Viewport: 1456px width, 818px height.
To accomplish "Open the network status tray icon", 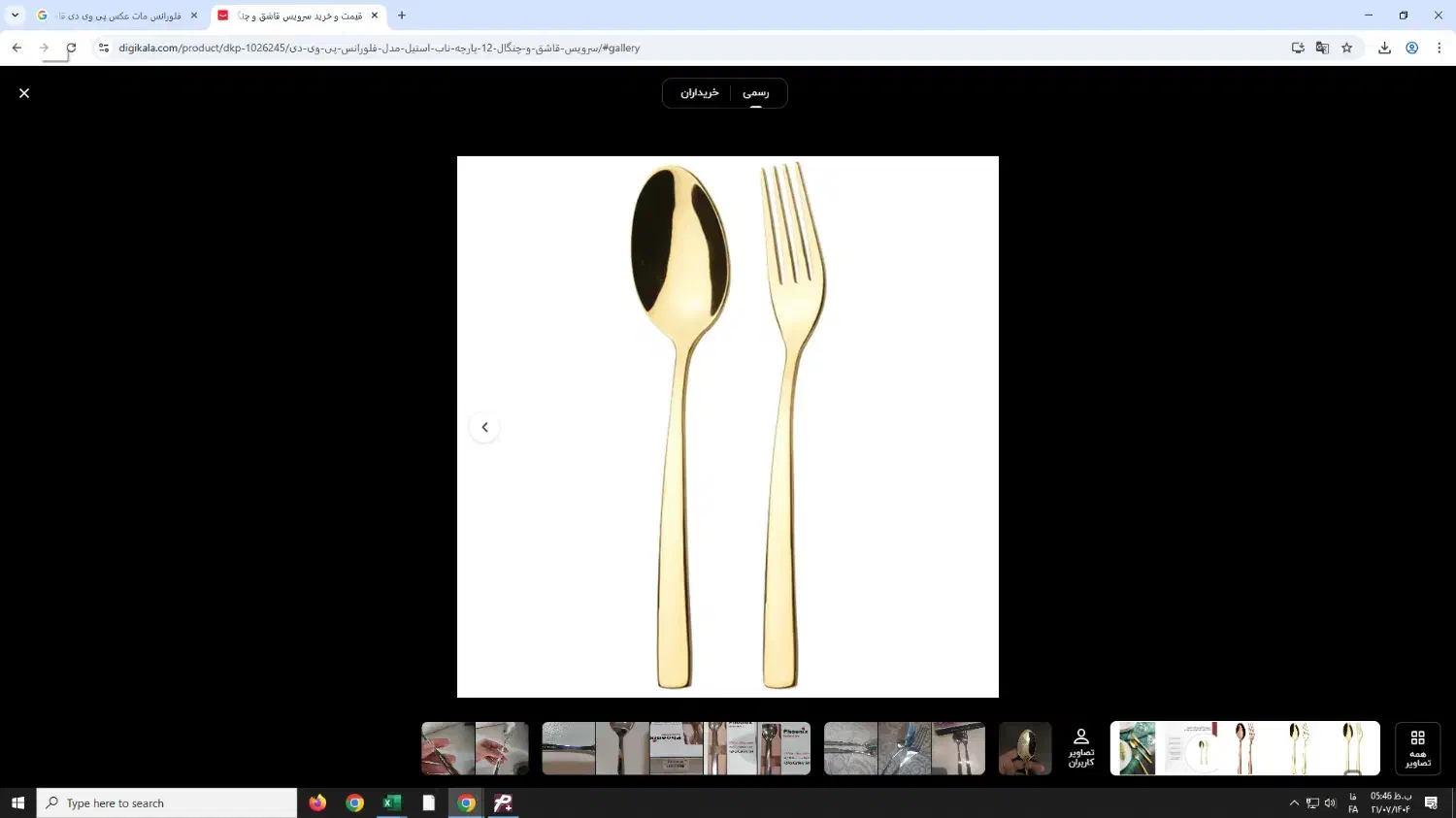I will click(x=1312, y=802).
